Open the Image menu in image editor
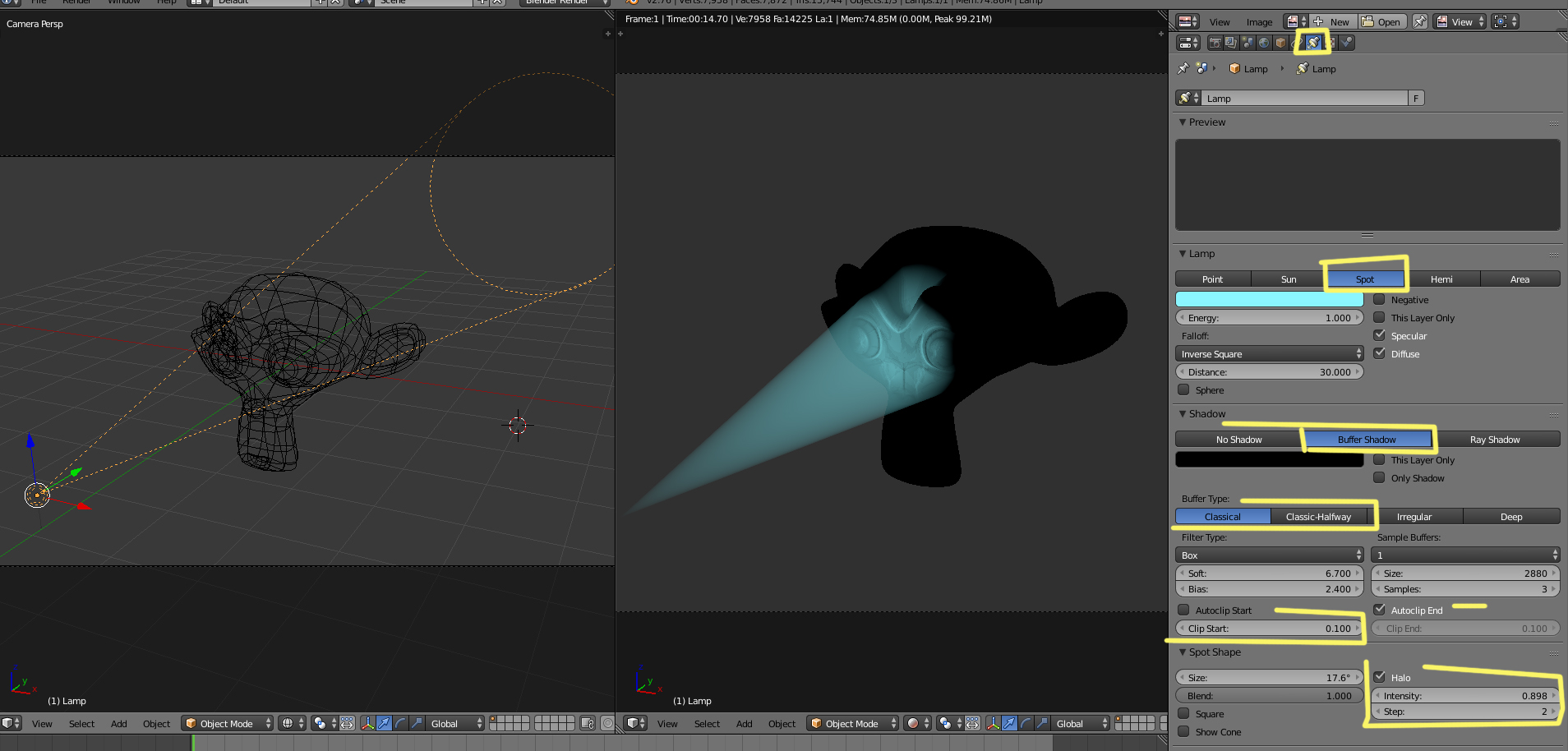1568x751 pixels. click(1258, 22)
